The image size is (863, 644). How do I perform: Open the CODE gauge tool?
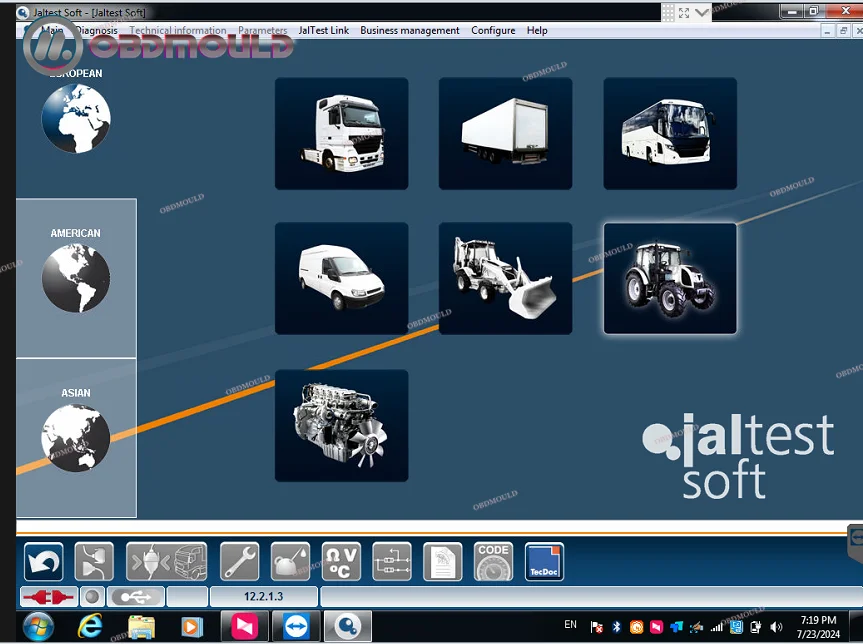coord(493,562)
